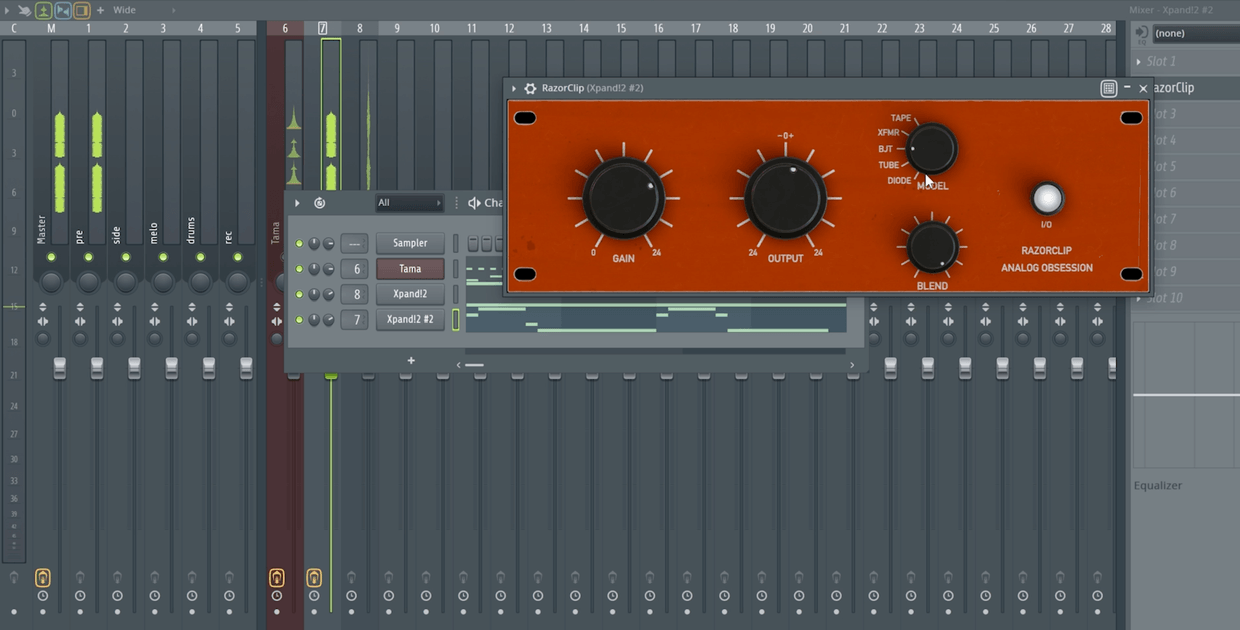This screenshot has height=630, width=1240.
Task: Select DIODE model label
Action: click(899, 181)
